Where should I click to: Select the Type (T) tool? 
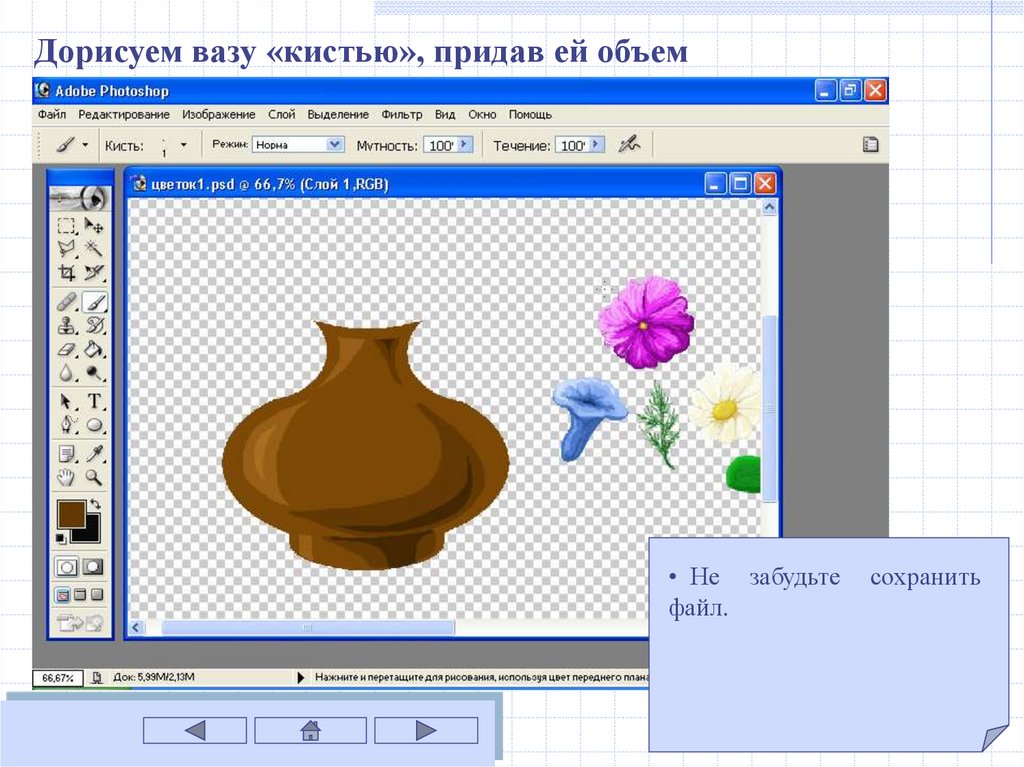[x=94, y=401]
